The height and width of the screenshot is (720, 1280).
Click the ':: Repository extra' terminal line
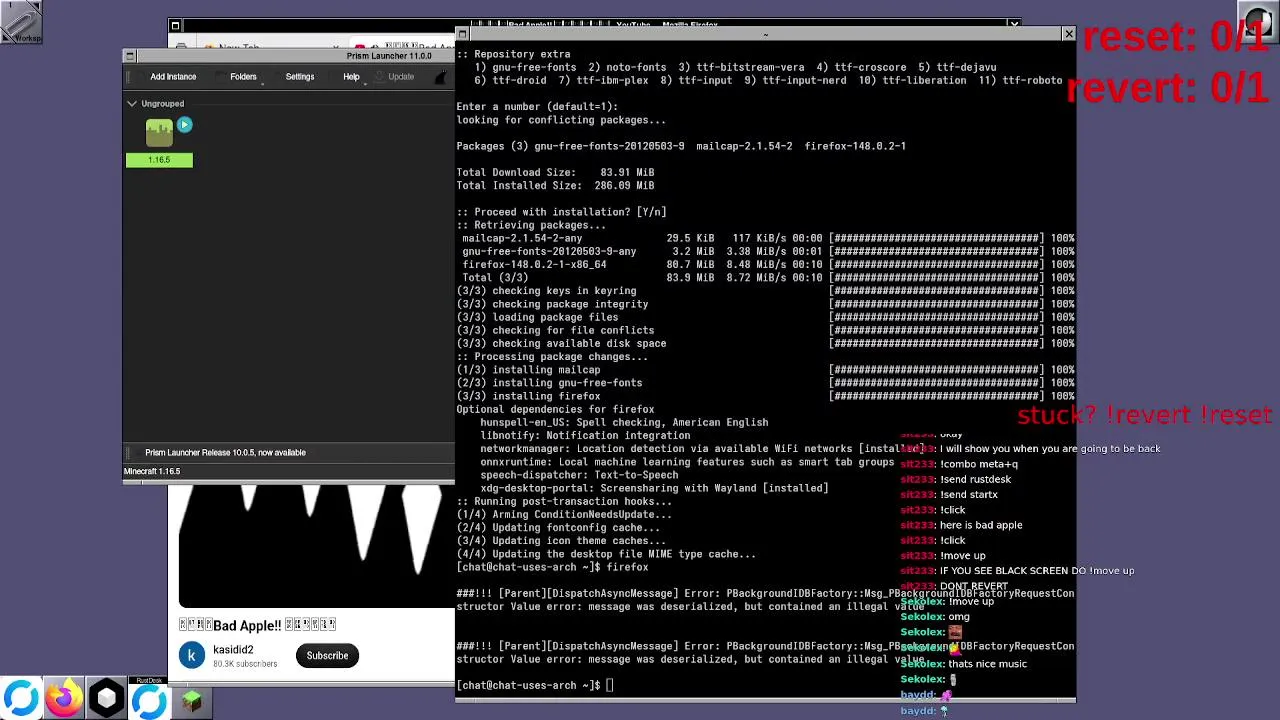click(x=513, y=54)
